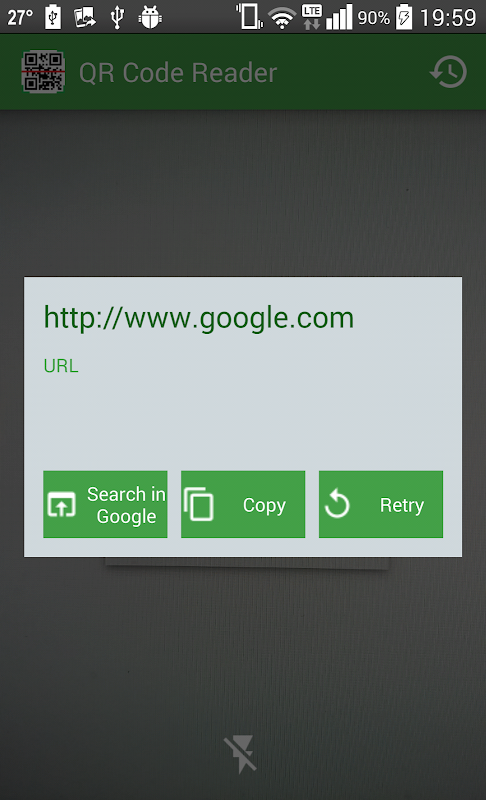Tap the 19:59 clock in status bar
486x800 pixels.
pos(448,18)
